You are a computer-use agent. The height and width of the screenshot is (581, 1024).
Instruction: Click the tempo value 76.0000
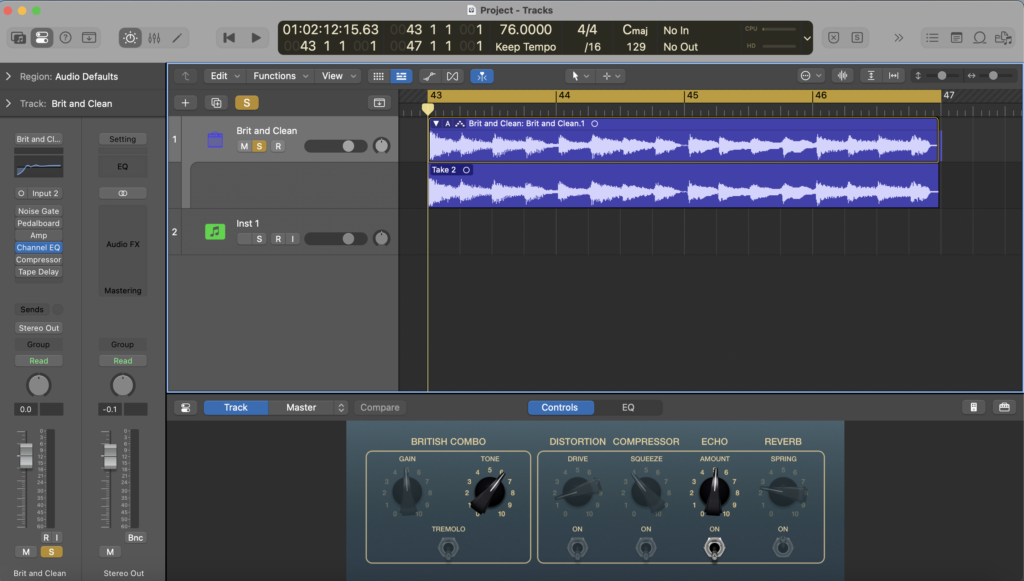tap(525, 29)
